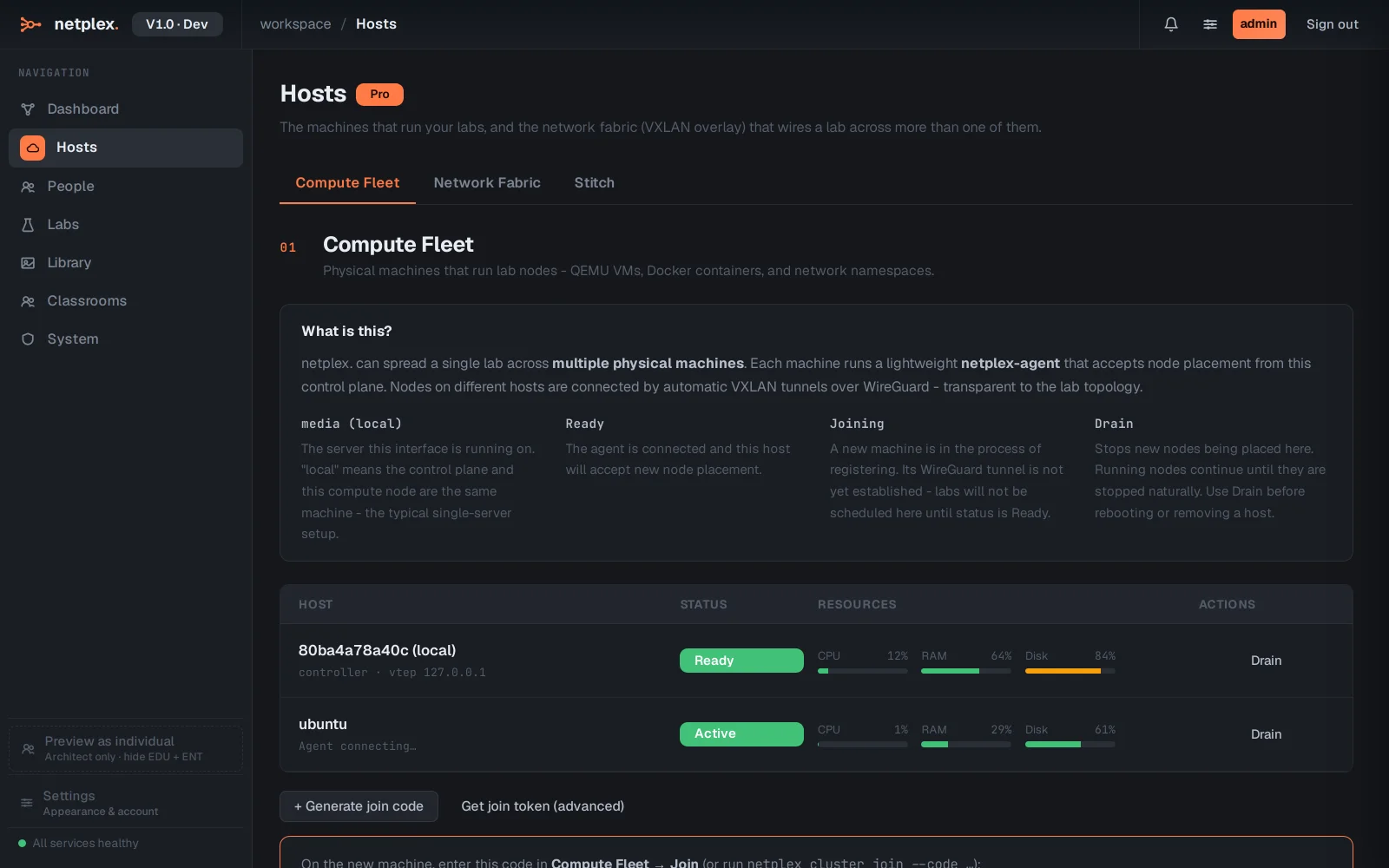Viewport: 1389px width, 868px height.
Task: Open Labs via the flask icon
Action: [x=28, y=225]
